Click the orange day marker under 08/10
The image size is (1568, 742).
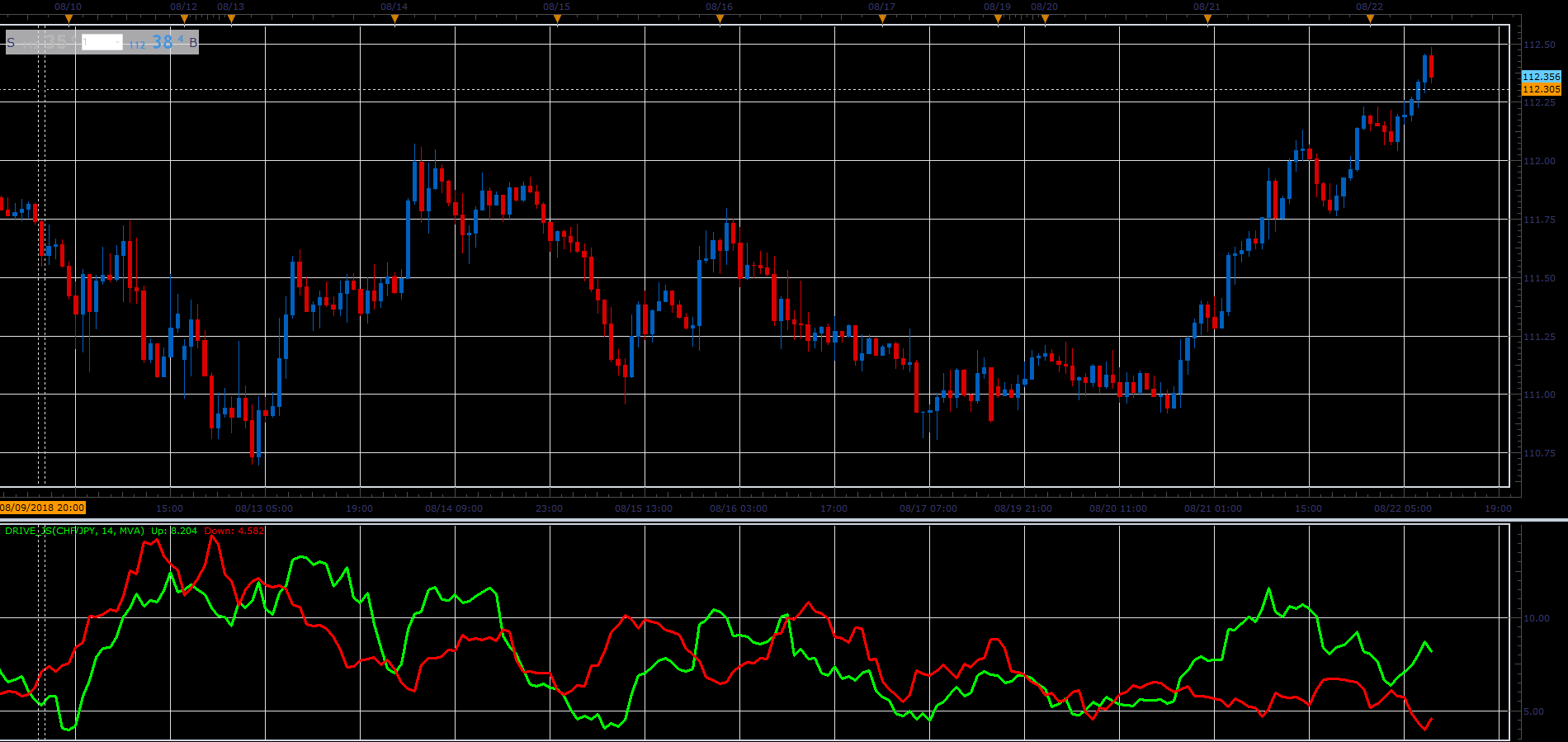[68, 18]
